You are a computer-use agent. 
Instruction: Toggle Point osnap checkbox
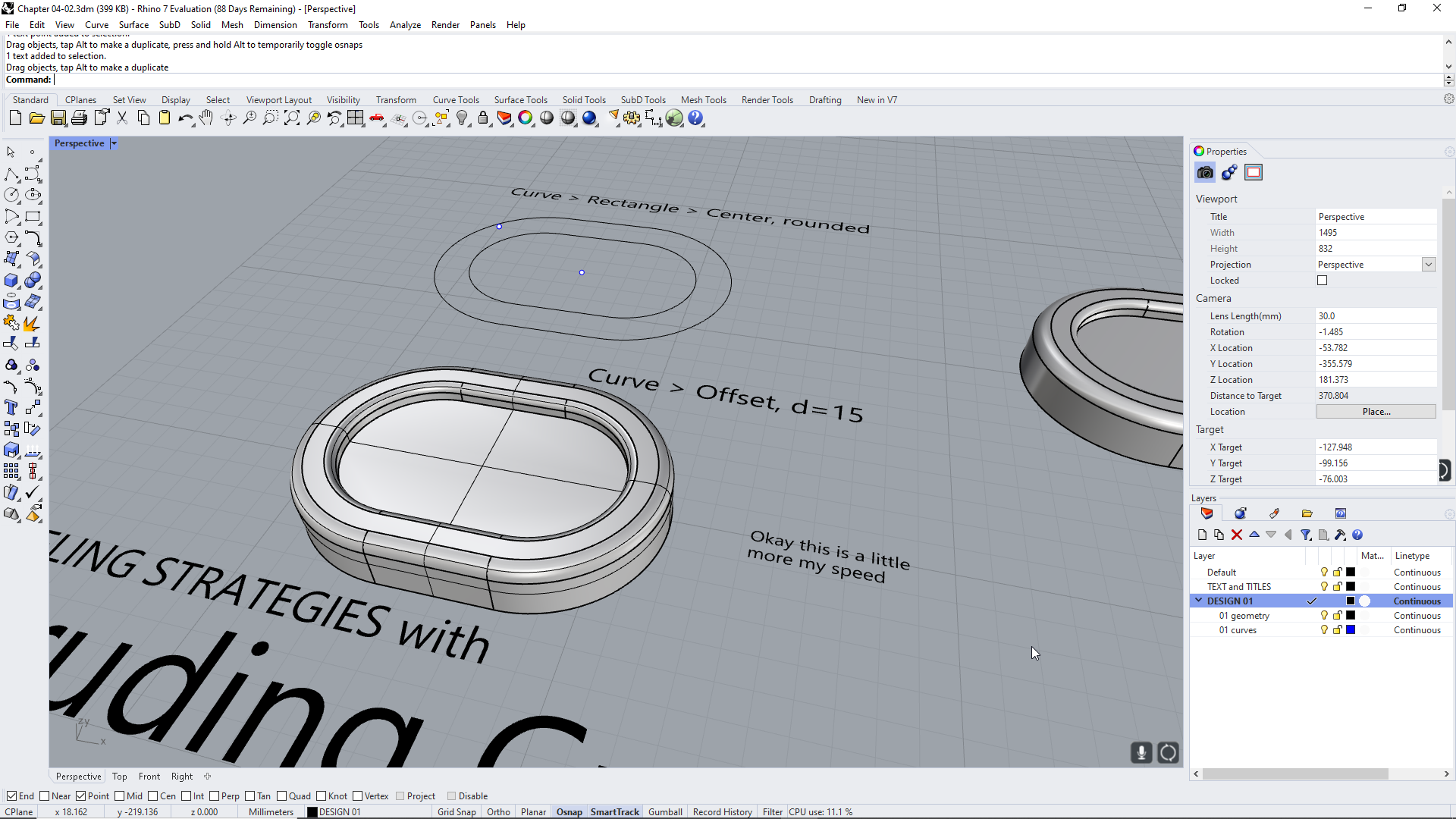(x=80, y=796)
